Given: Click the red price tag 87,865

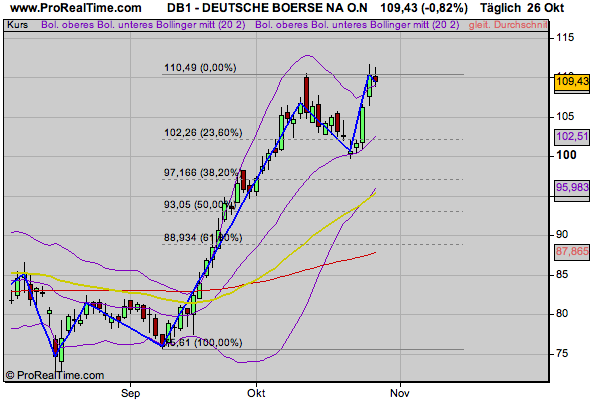Looking at the screenshot, I should (x=572, y=251).
